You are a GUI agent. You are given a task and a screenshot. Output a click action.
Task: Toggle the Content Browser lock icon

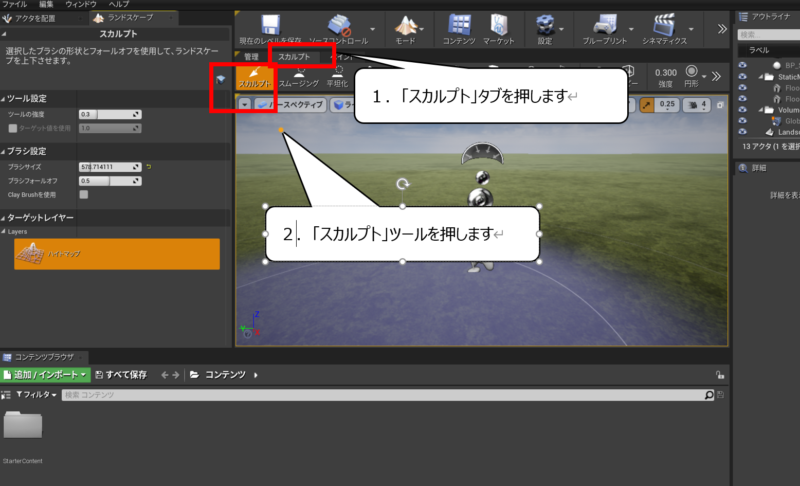(x=720, y=375)
